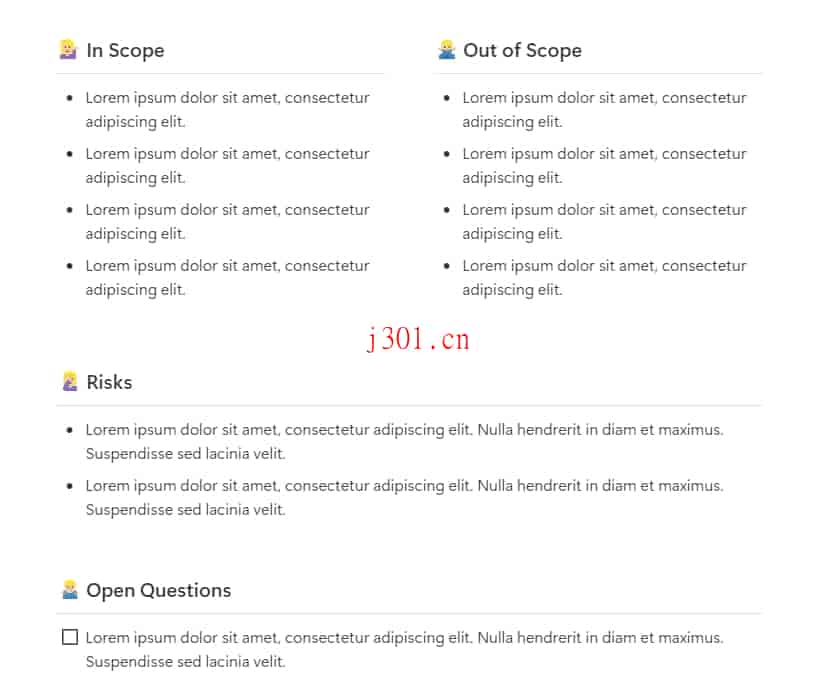
Task: Click the Out of Scope emoji icon
Action: tap(447, 50)
